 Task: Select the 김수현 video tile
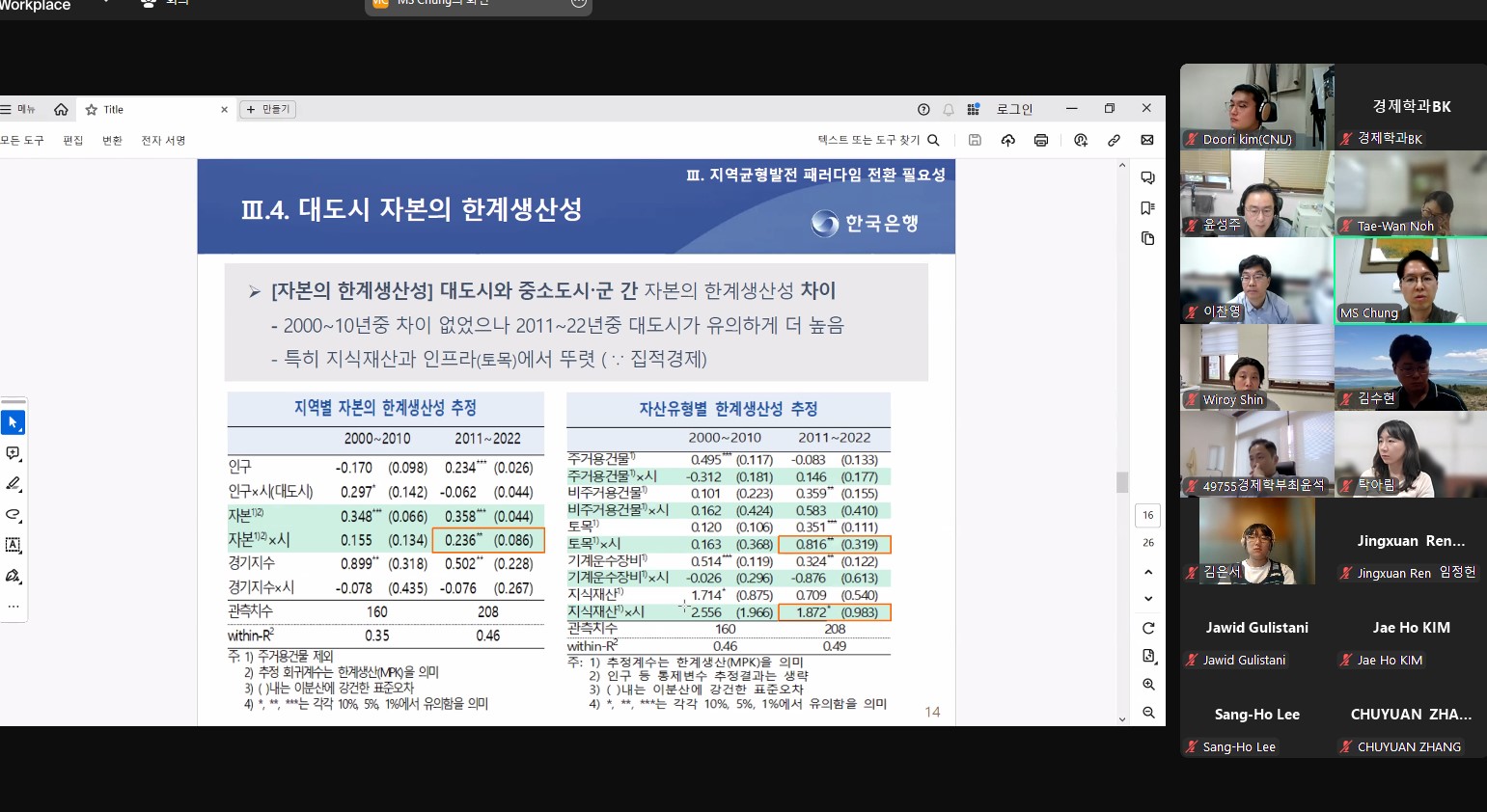point(1411,367)
